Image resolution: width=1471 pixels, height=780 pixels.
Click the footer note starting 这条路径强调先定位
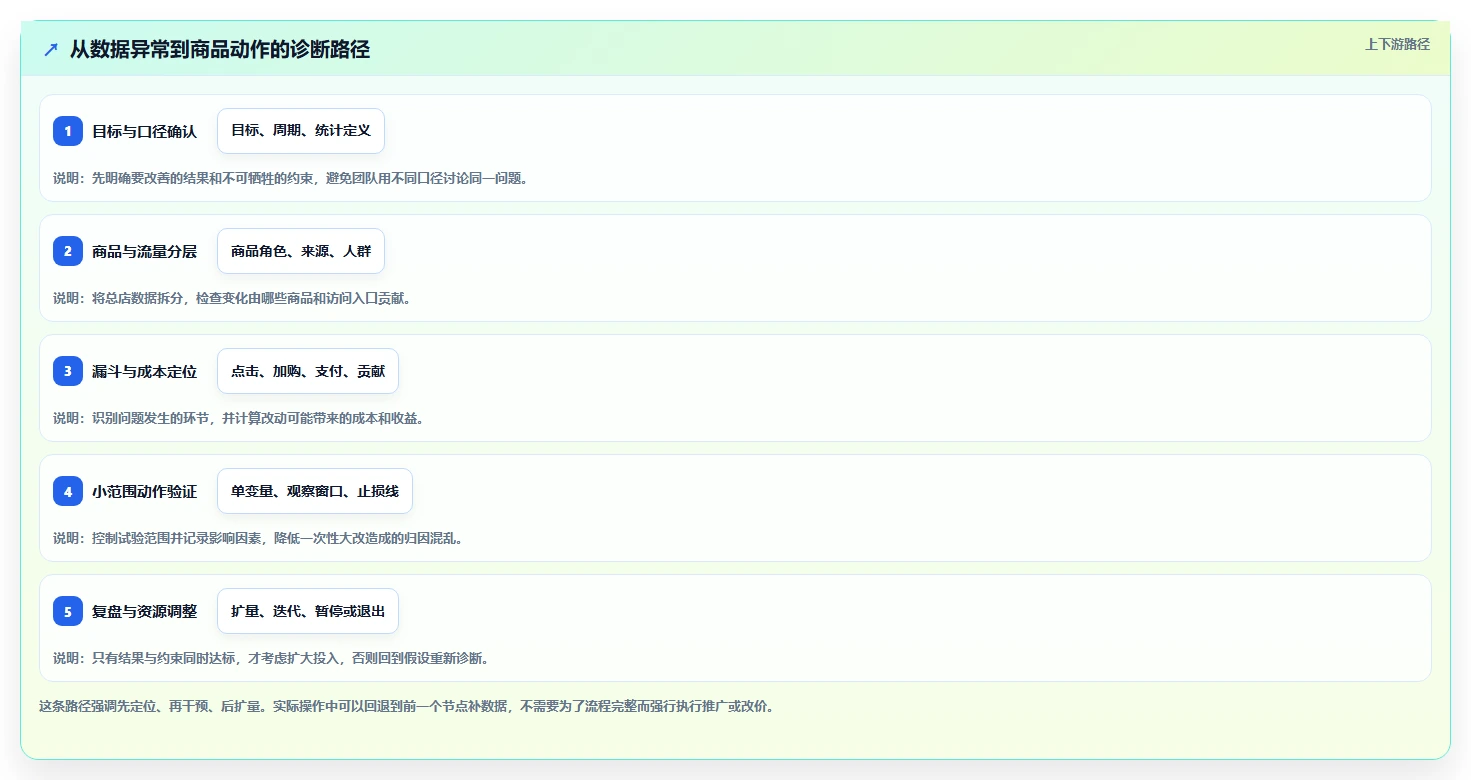(407, 706)
